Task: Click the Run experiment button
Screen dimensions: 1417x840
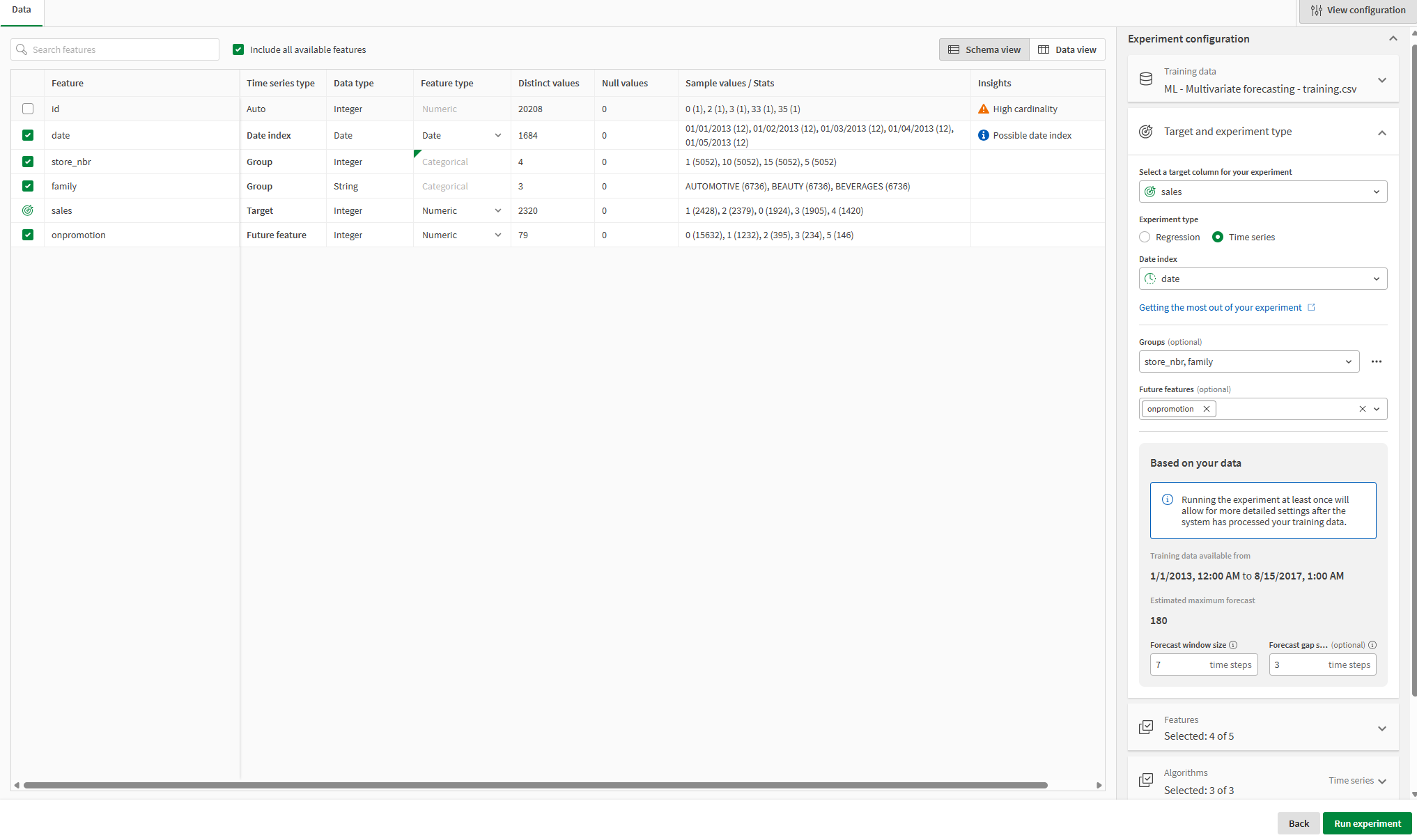Action: pyautogui.click(x=1367, y=823)
